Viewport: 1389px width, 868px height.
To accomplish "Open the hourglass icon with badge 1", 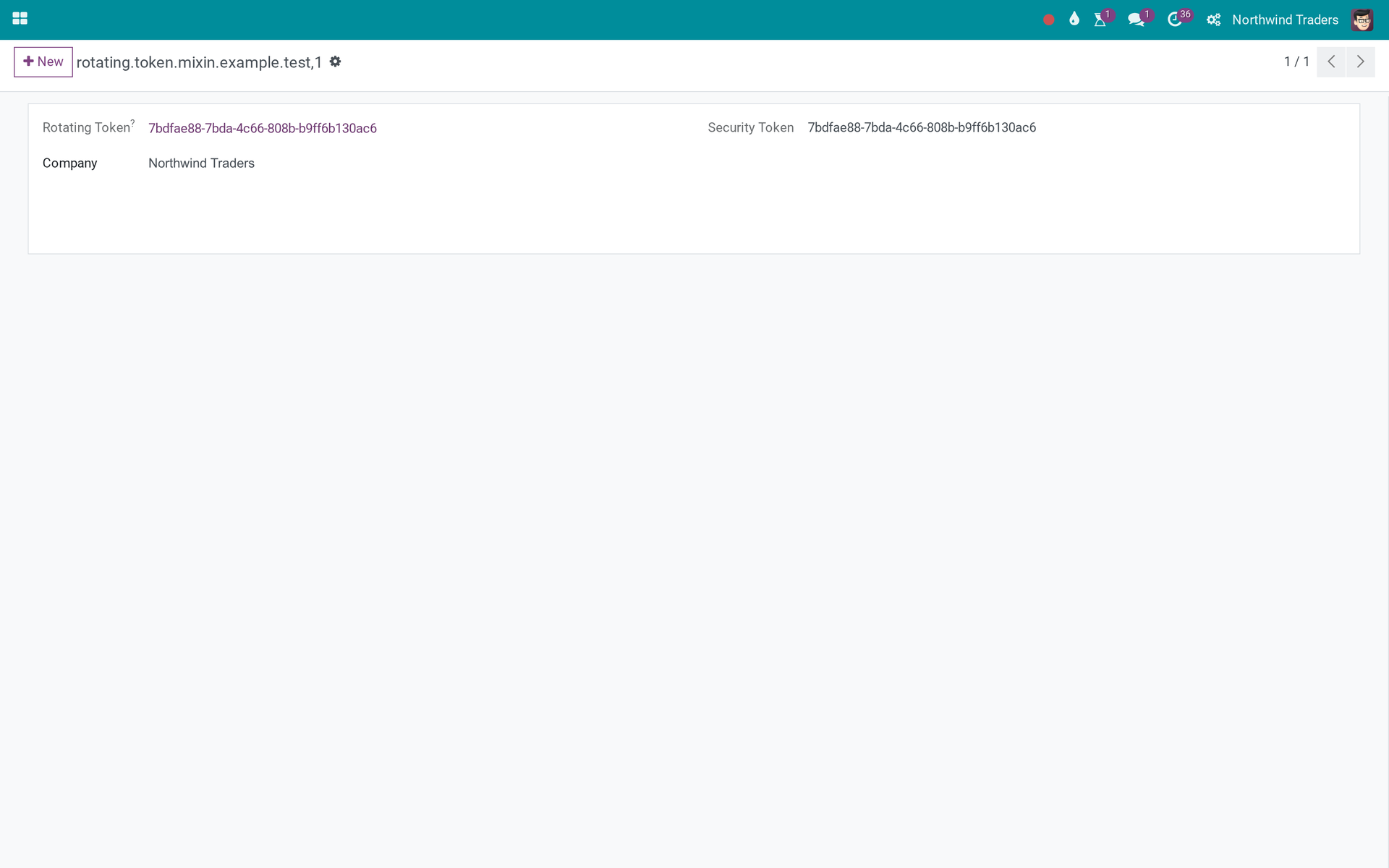I will 1100,20.
